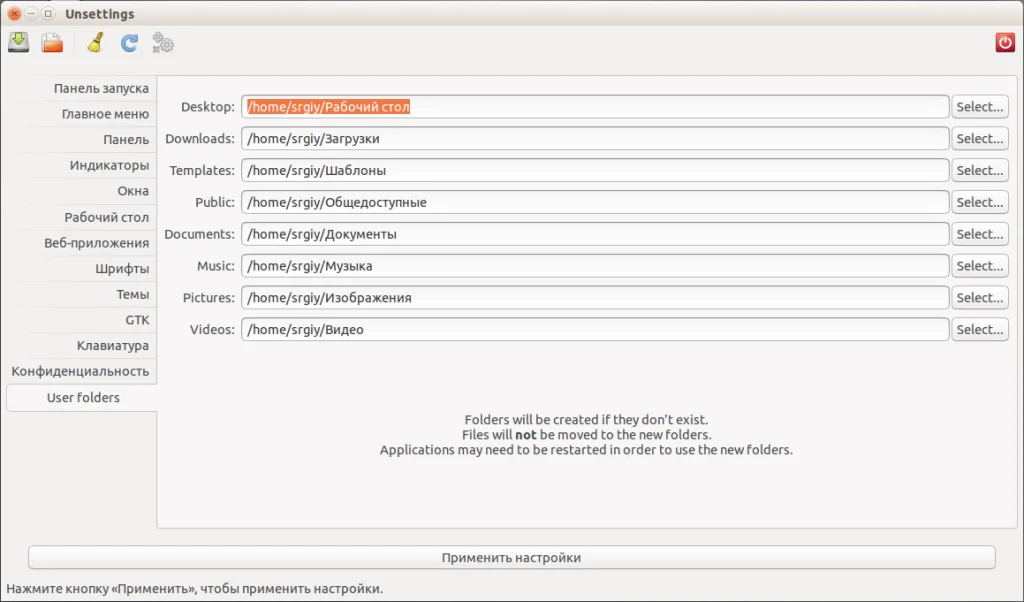Click Select button for Videos folder
This screenshot has height=602, width=1024.
(x=980, y=329)
